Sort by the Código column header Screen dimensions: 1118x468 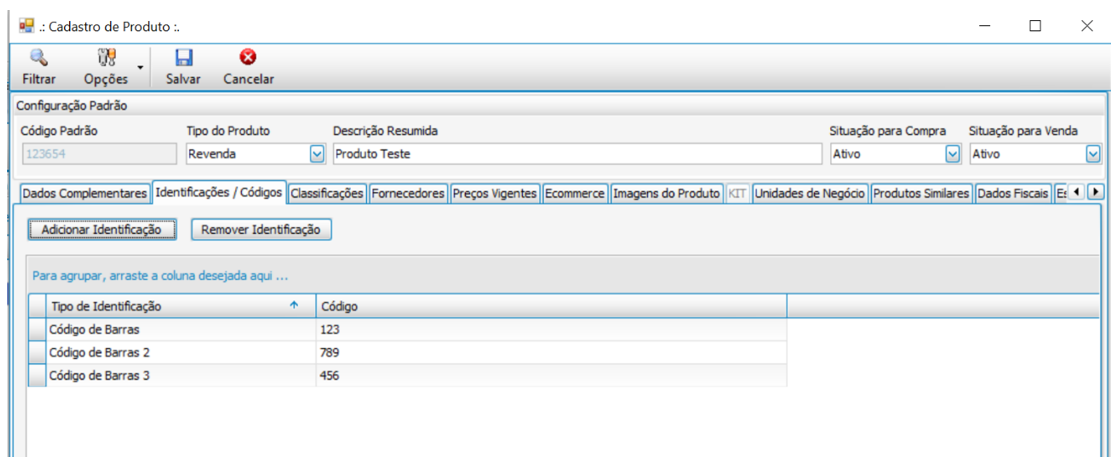click(550, 306)
